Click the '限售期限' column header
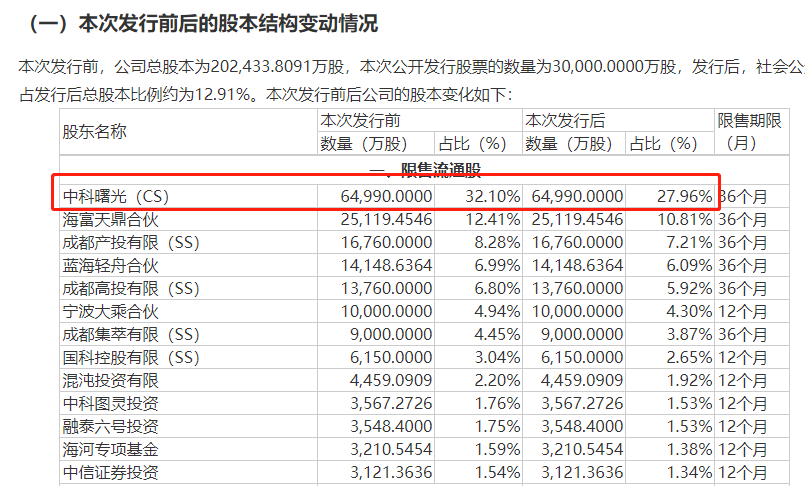The width and height of the screenshot is (805, 486). [750, 121]
